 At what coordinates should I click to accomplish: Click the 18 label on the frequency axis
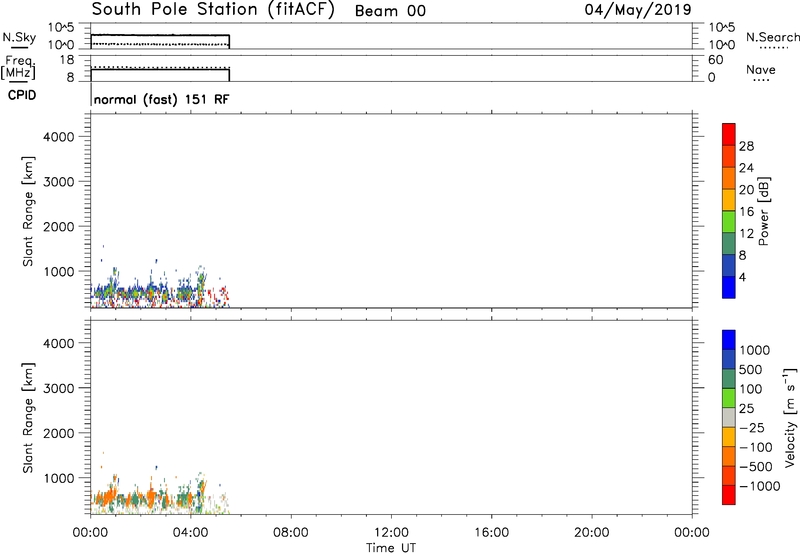pyautogui.click(x=67, y=60)
